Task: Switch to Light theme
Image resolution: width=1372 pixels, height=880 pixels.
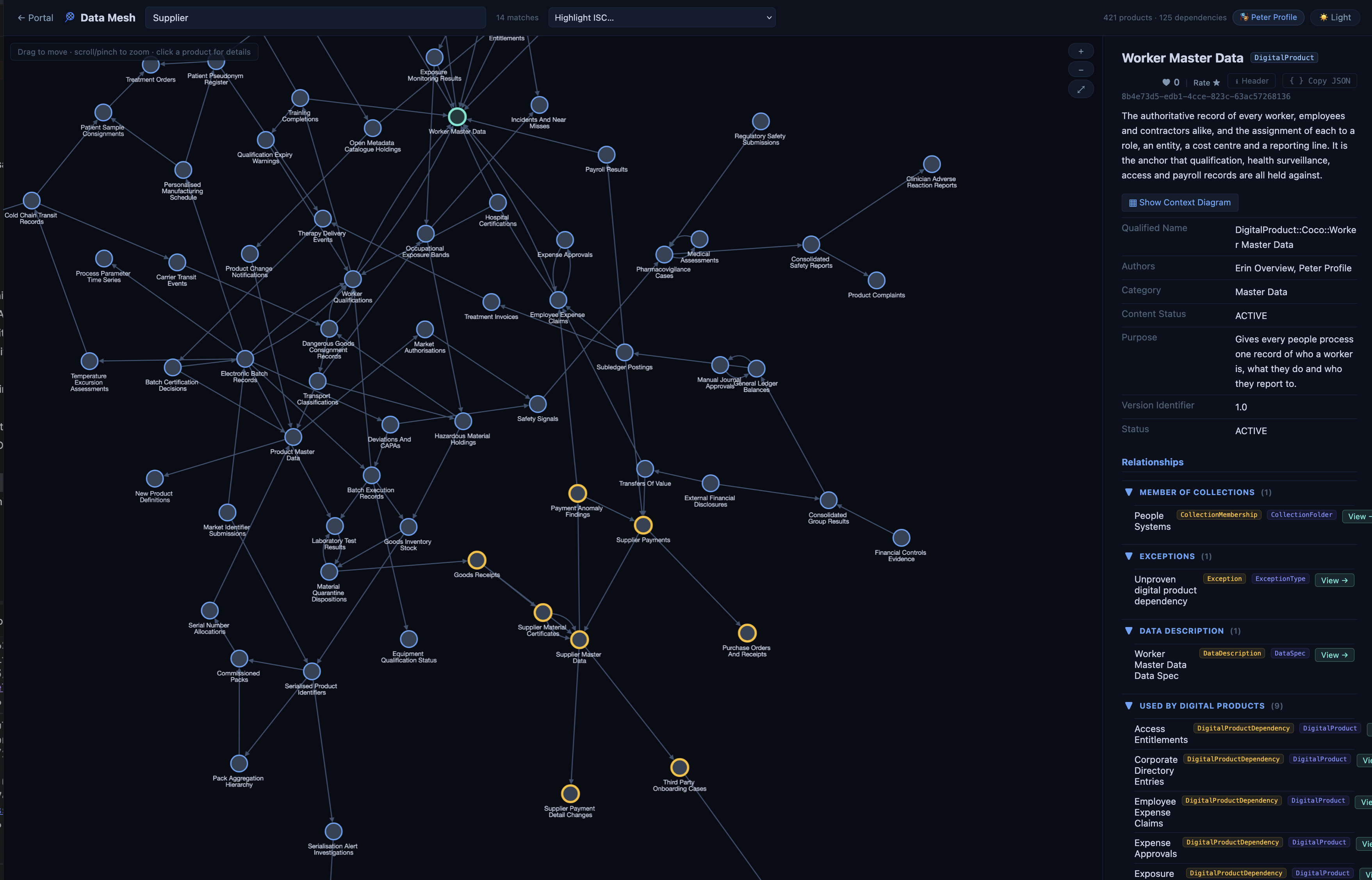Action: [x=1335, y=18]
